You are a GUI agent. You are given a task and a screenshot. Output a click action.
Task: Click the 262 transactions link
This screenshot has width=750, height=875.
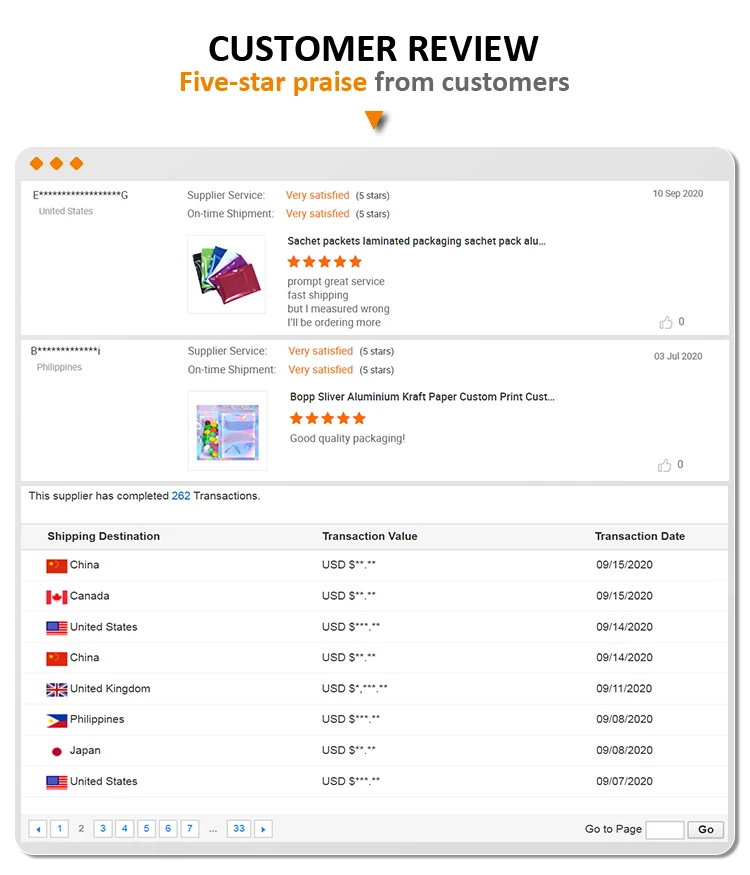click(181, 496)
